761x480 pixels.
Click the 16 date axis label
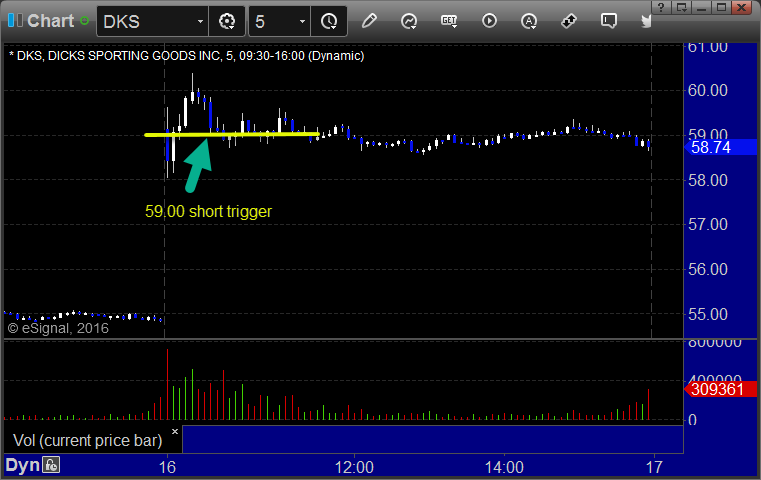[x=167, y=467]
